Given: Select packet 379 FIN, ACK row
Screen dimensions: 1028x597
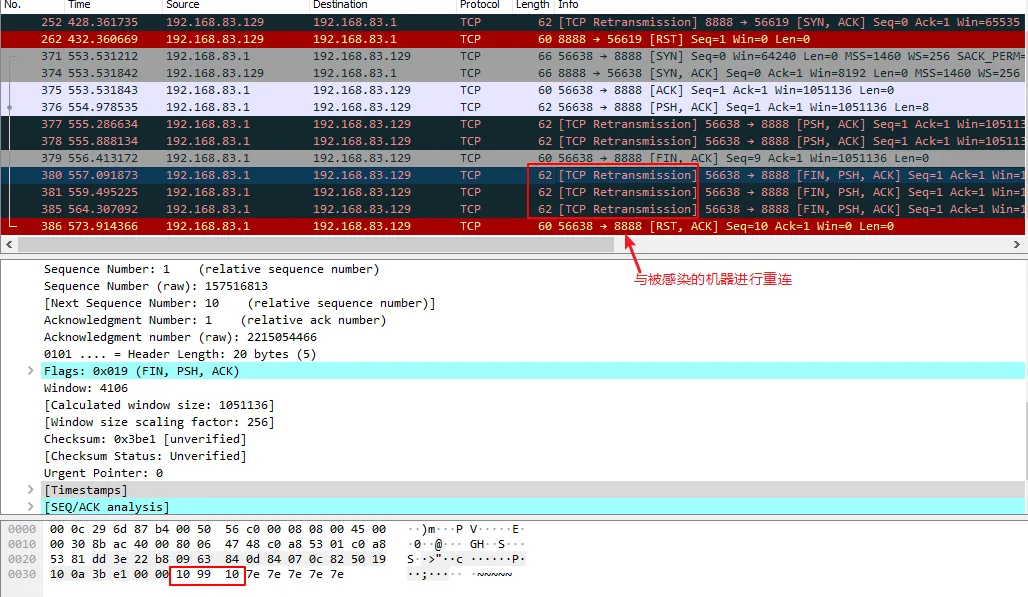Looking at the screenshot, I should [513, 159].
